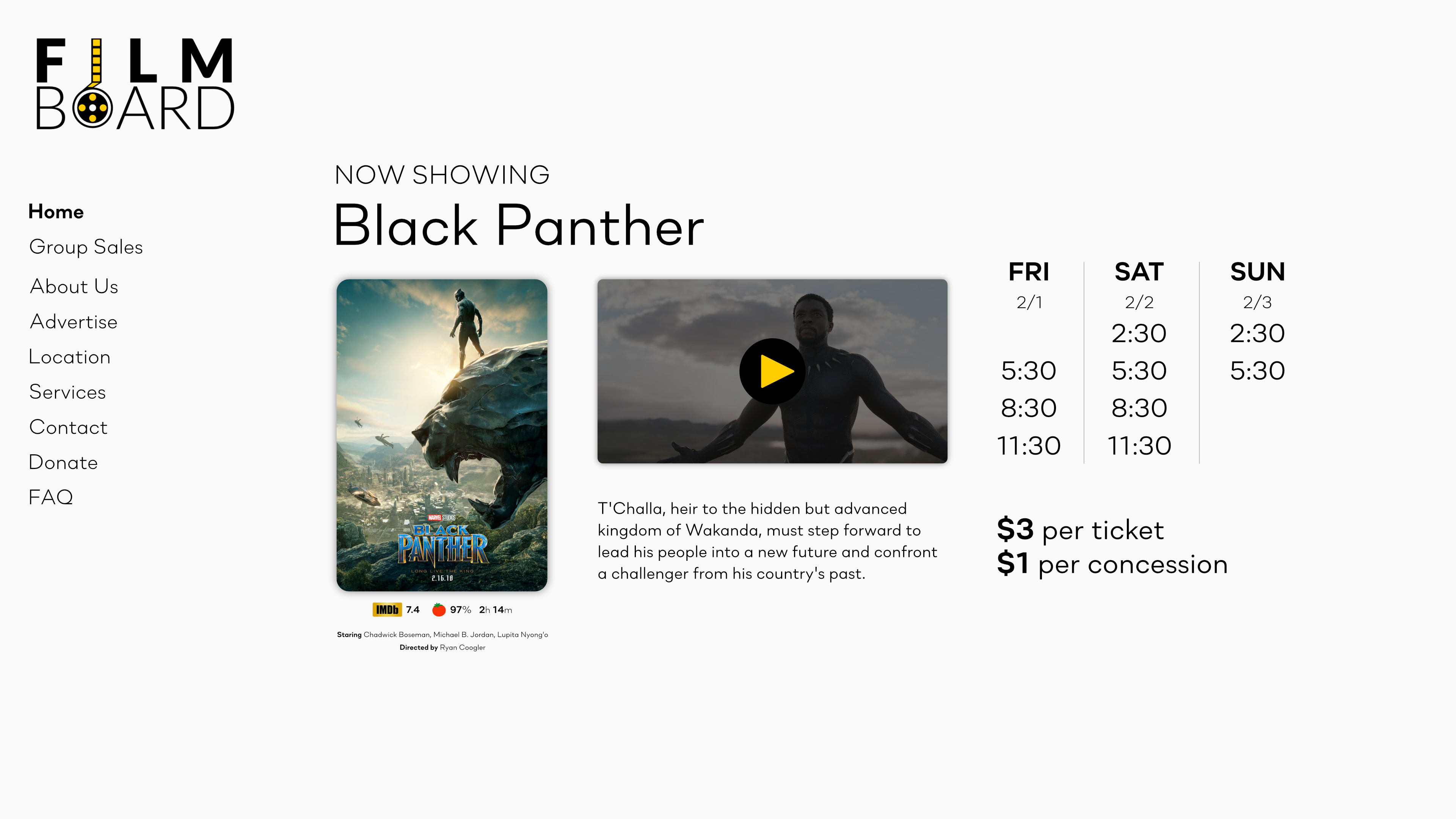Click the Rotten Tomatoes tomato icon
This screenshot has height=819, width=1456.
click(x=439, y=610)
